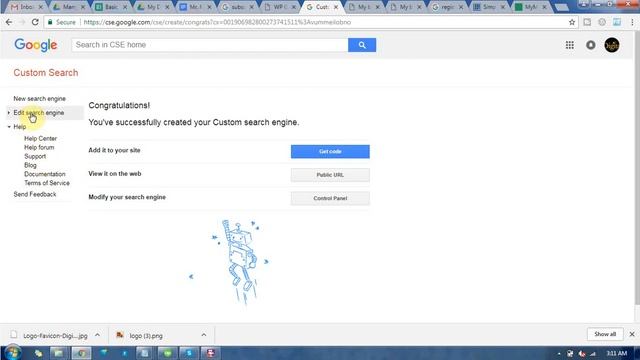Open menu arrow for logo (3).png download

(204, 335)
